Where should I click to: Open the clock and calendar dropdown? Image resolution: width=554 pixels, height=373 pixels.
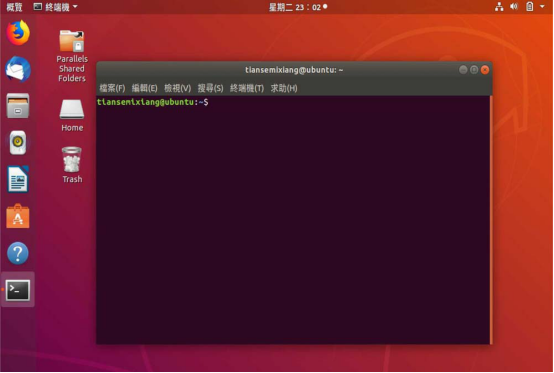[298, 7]
